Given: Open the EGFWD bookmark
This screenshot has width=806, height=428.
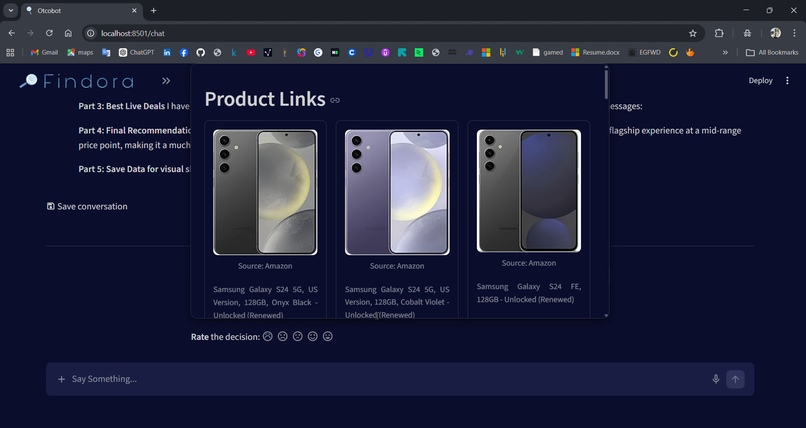Looking at the screenshot, I should [x=644, y=52].
